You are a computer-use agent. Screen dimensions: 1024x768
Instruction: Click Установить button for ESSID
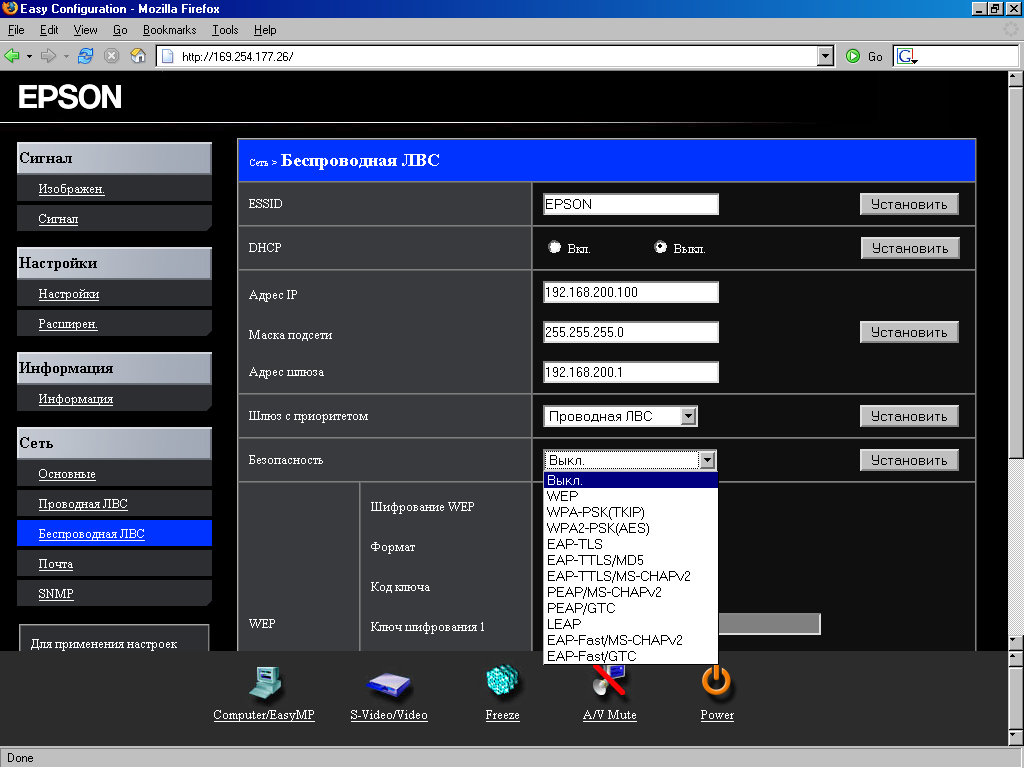pos(909,204)
